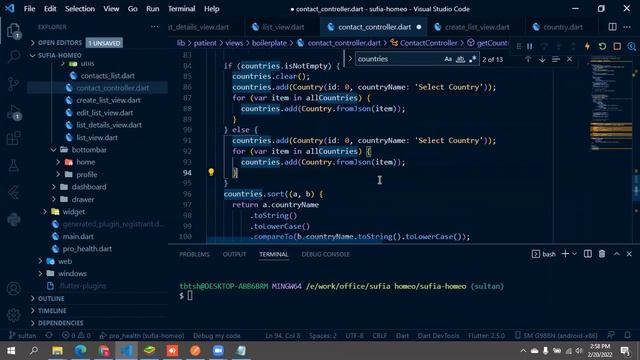Viewport: 640px width, 360px height.
Task: Open the Extensions view
Action: click(x=13, y=138)
